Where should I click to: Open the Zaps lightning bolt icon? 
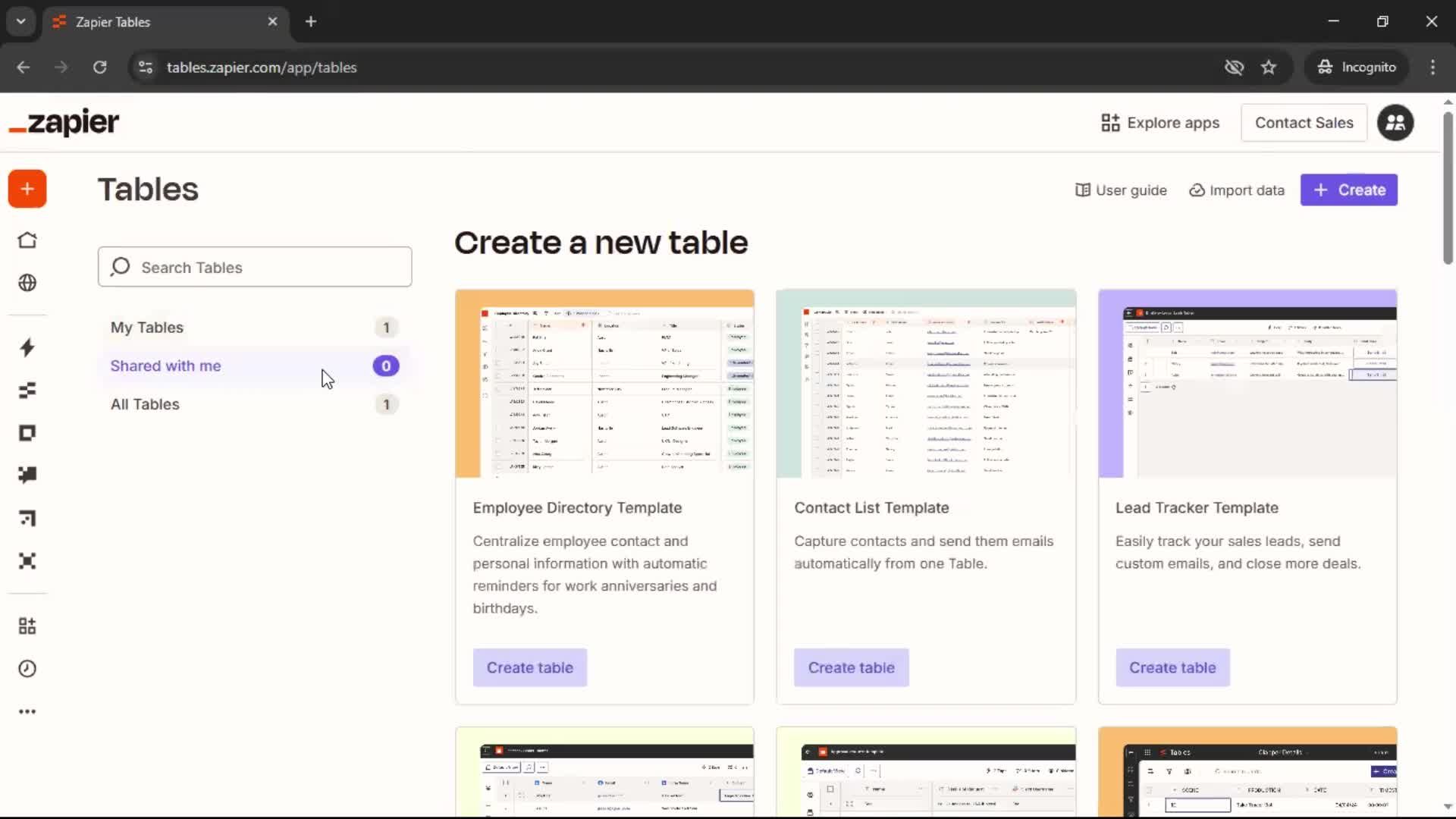pos(27,348)
